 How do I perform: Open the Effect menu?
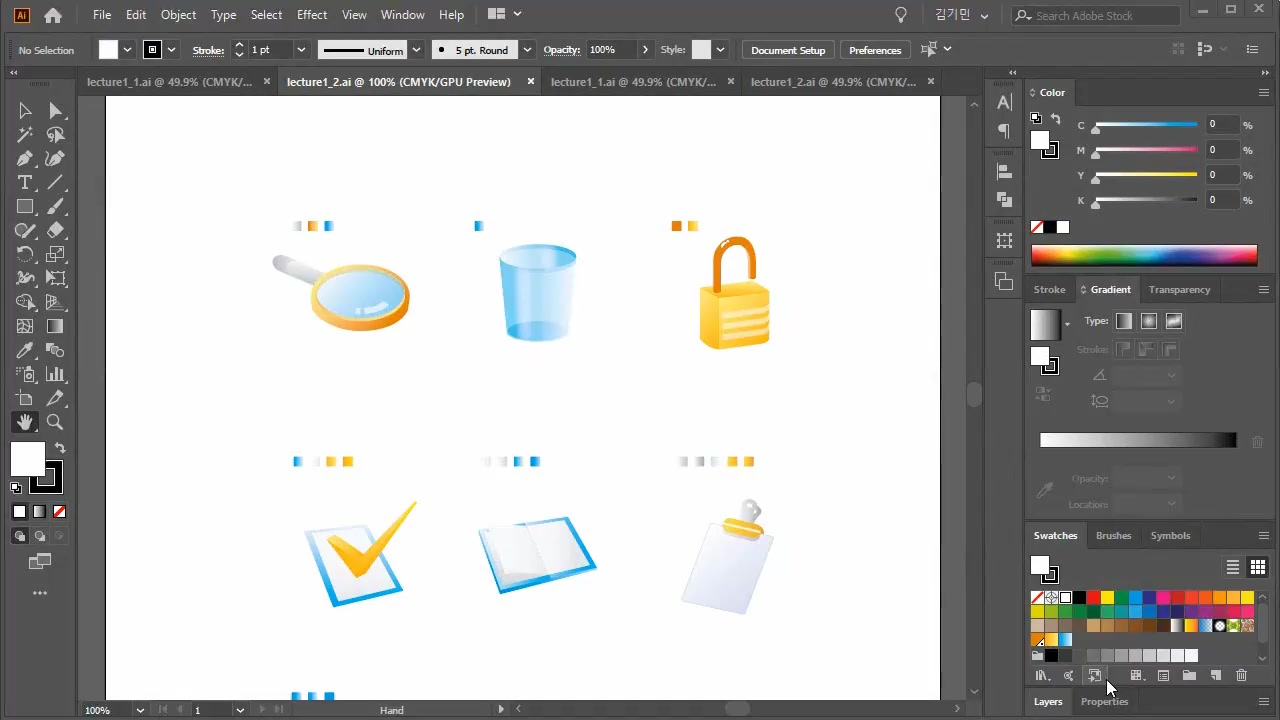pos(311,15)
